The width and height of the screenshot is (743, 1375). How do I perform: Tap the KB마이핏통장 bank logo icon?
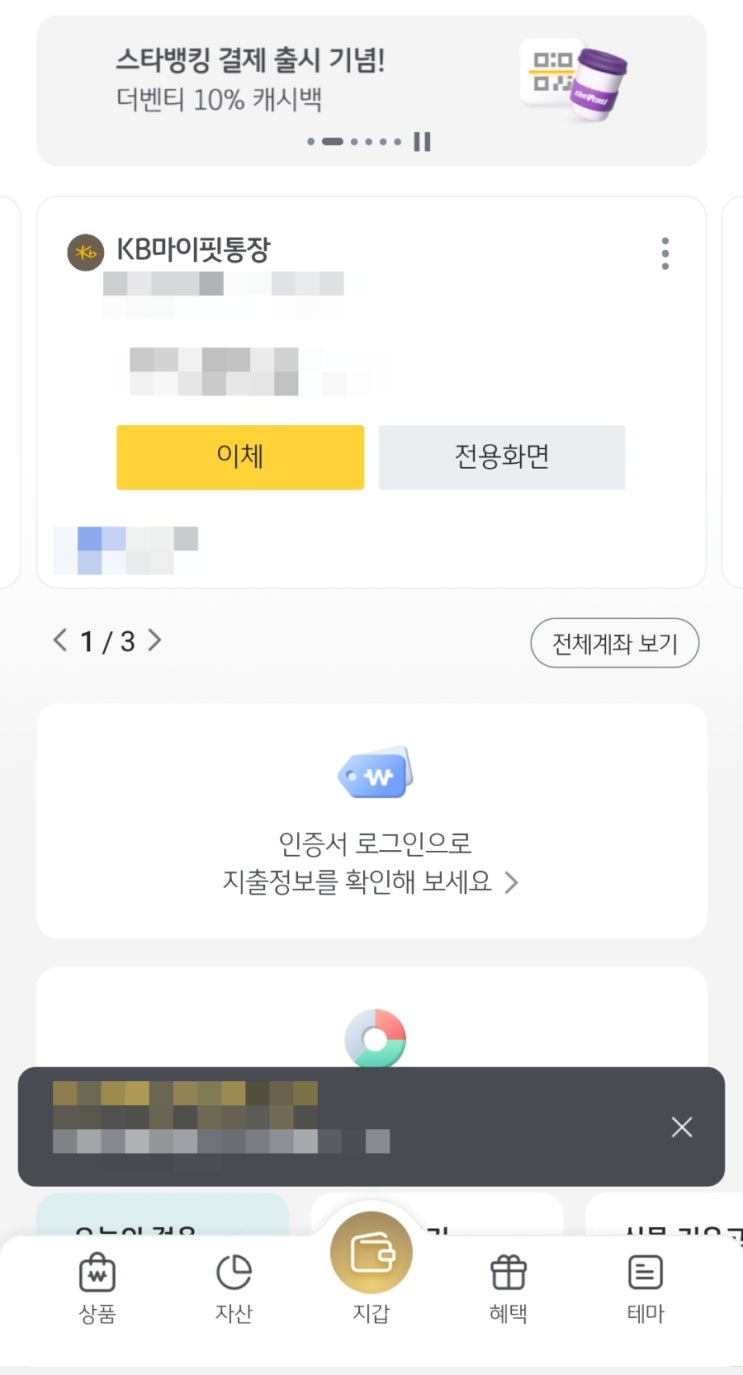coord(85,253)
